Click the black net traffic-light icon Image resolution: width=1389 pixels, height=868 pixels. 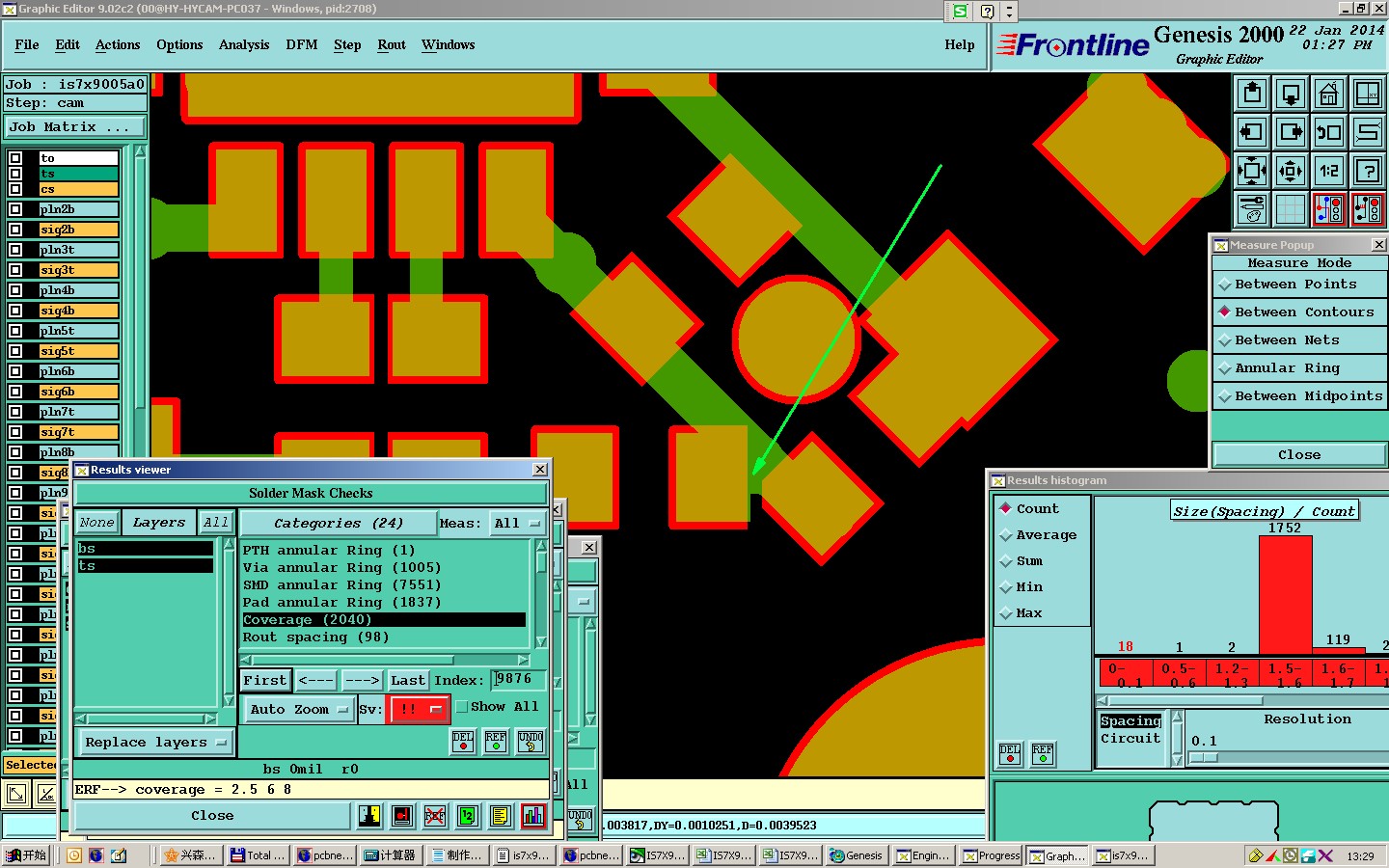[x=1368, y=209]
